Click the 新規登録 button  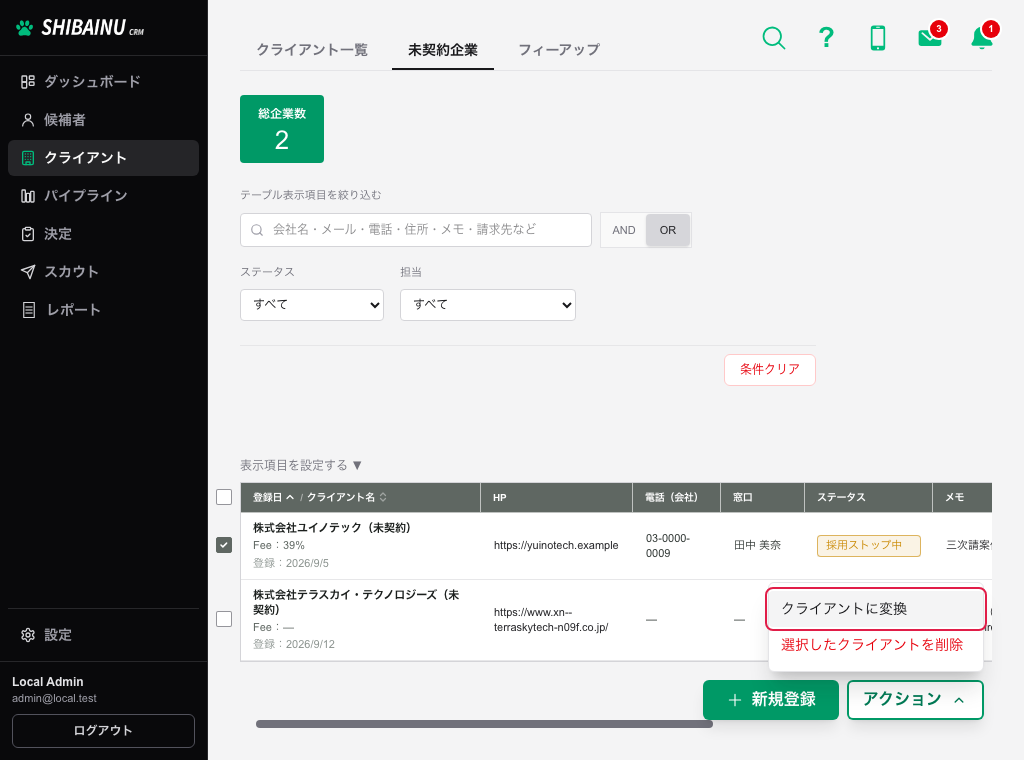pyautogui.click(x=771, y=700)
